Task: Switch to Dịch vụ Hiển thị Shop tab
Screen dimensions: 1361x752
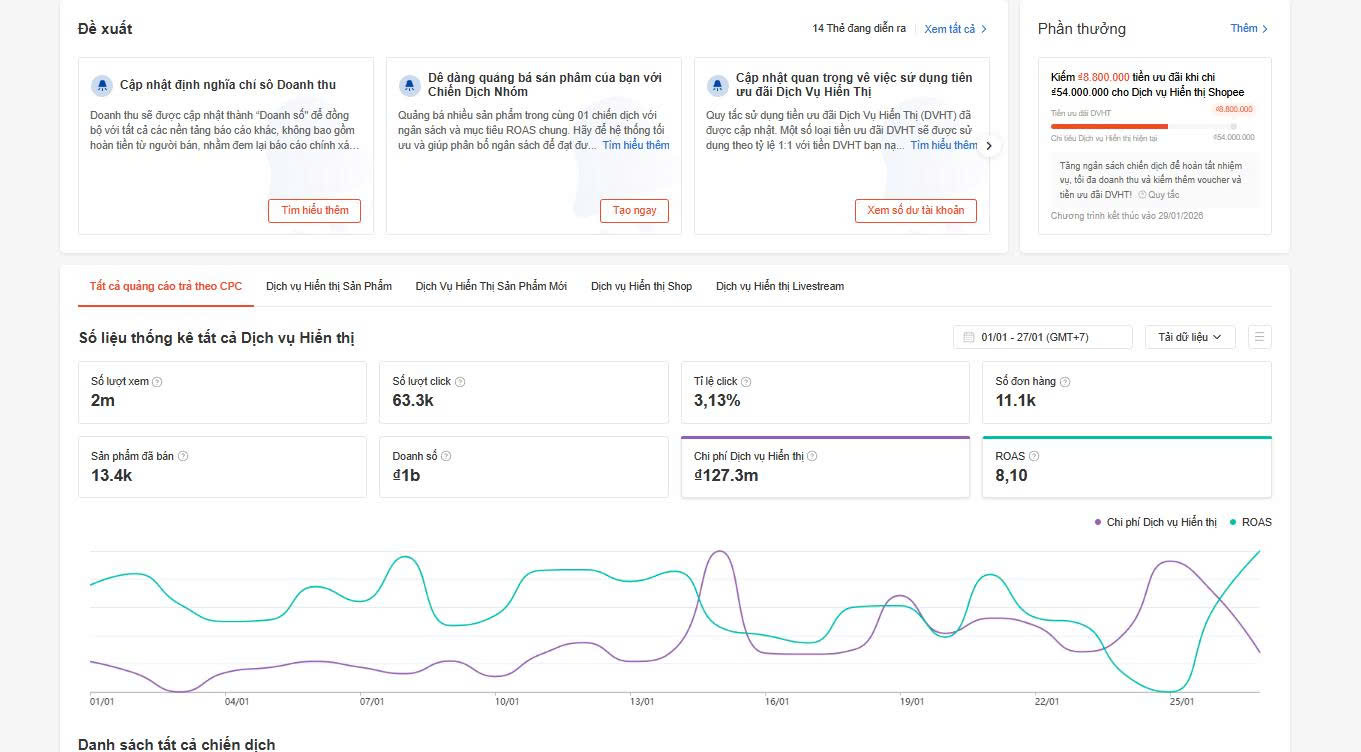Action: click(641, 286)
